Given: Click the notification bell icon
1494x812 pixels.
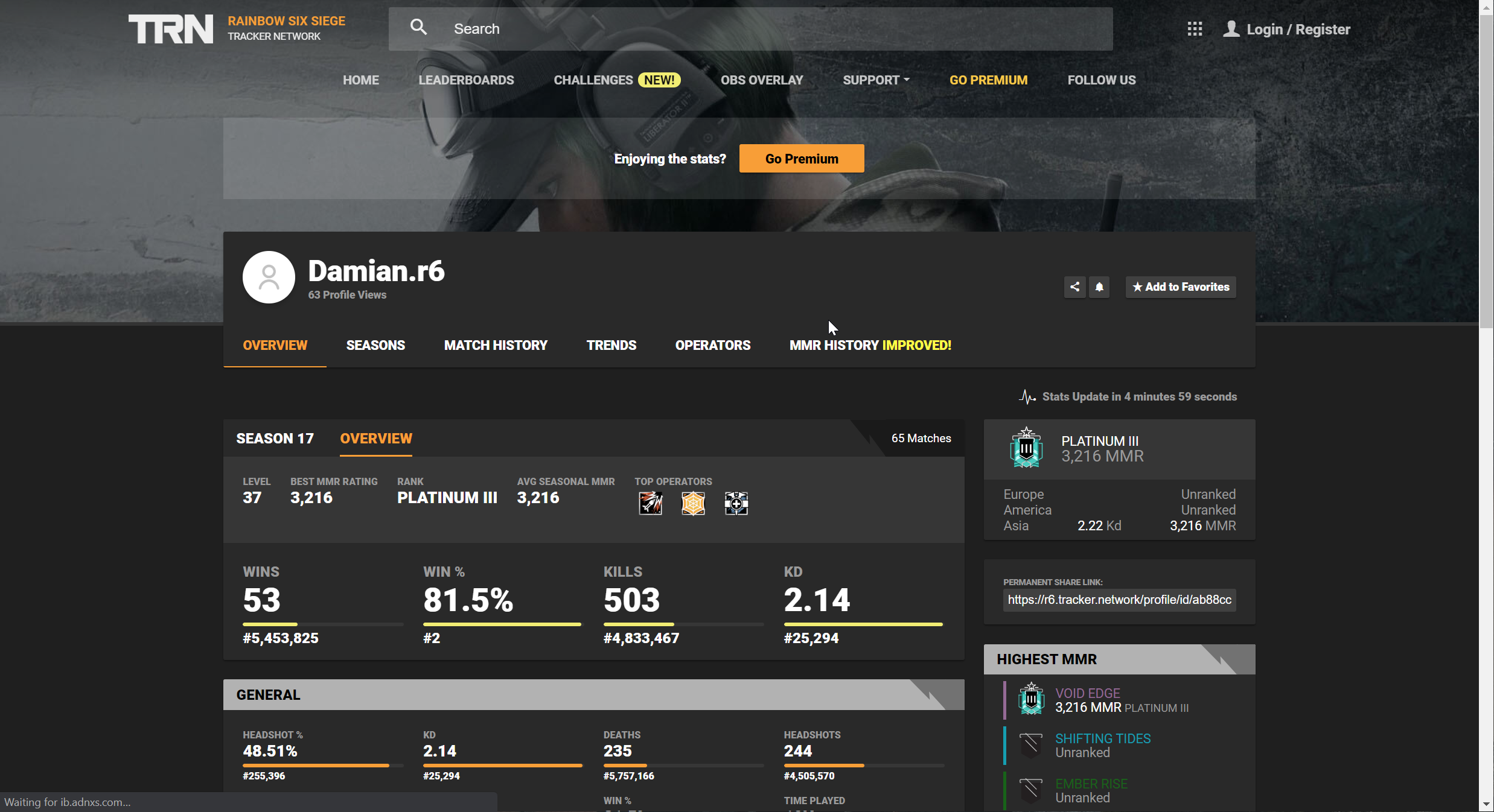Looking at the screenshot, I should pyautogui.click(x=1099, y=287).
